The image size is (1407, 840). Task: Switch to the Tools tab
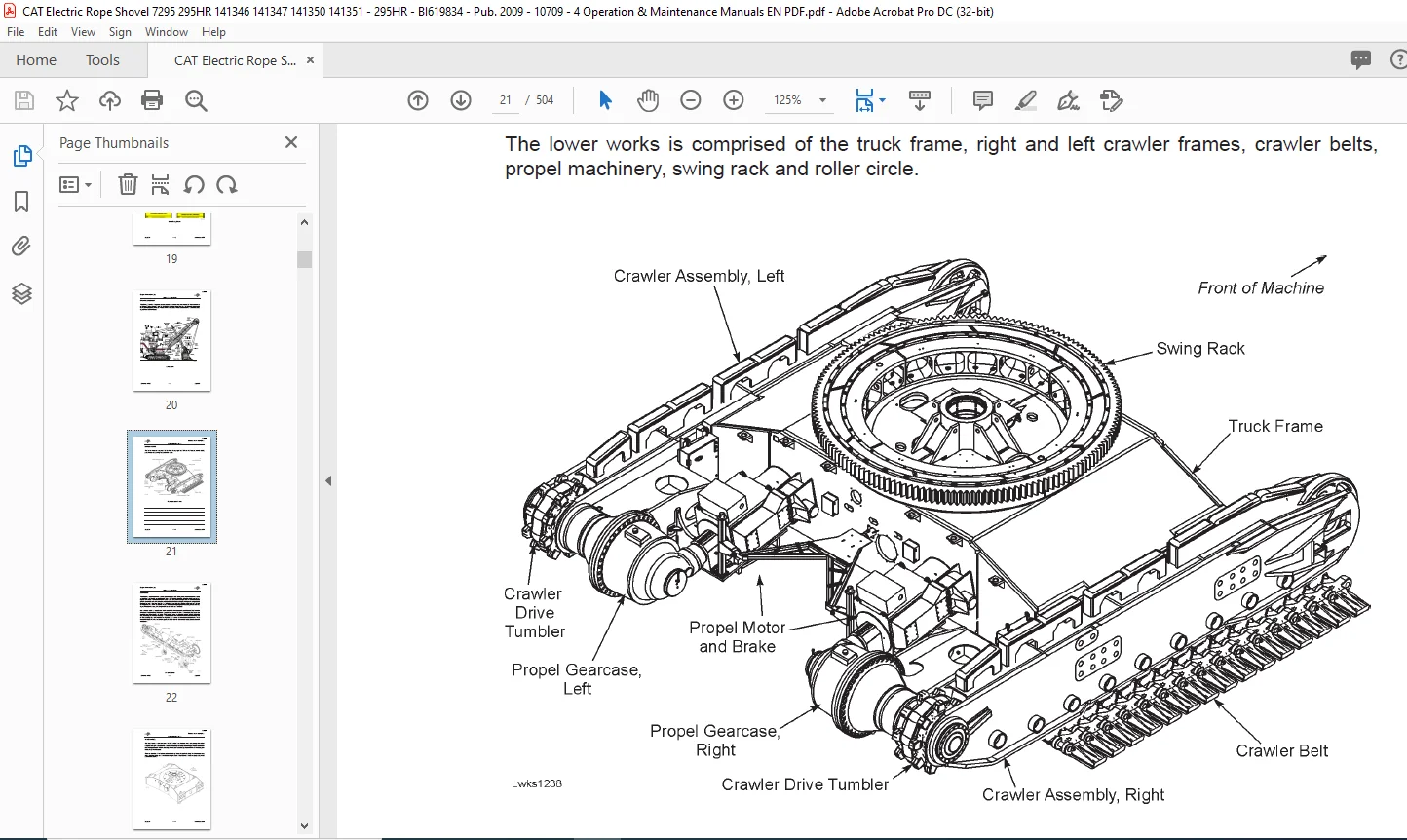pos(102,59)
